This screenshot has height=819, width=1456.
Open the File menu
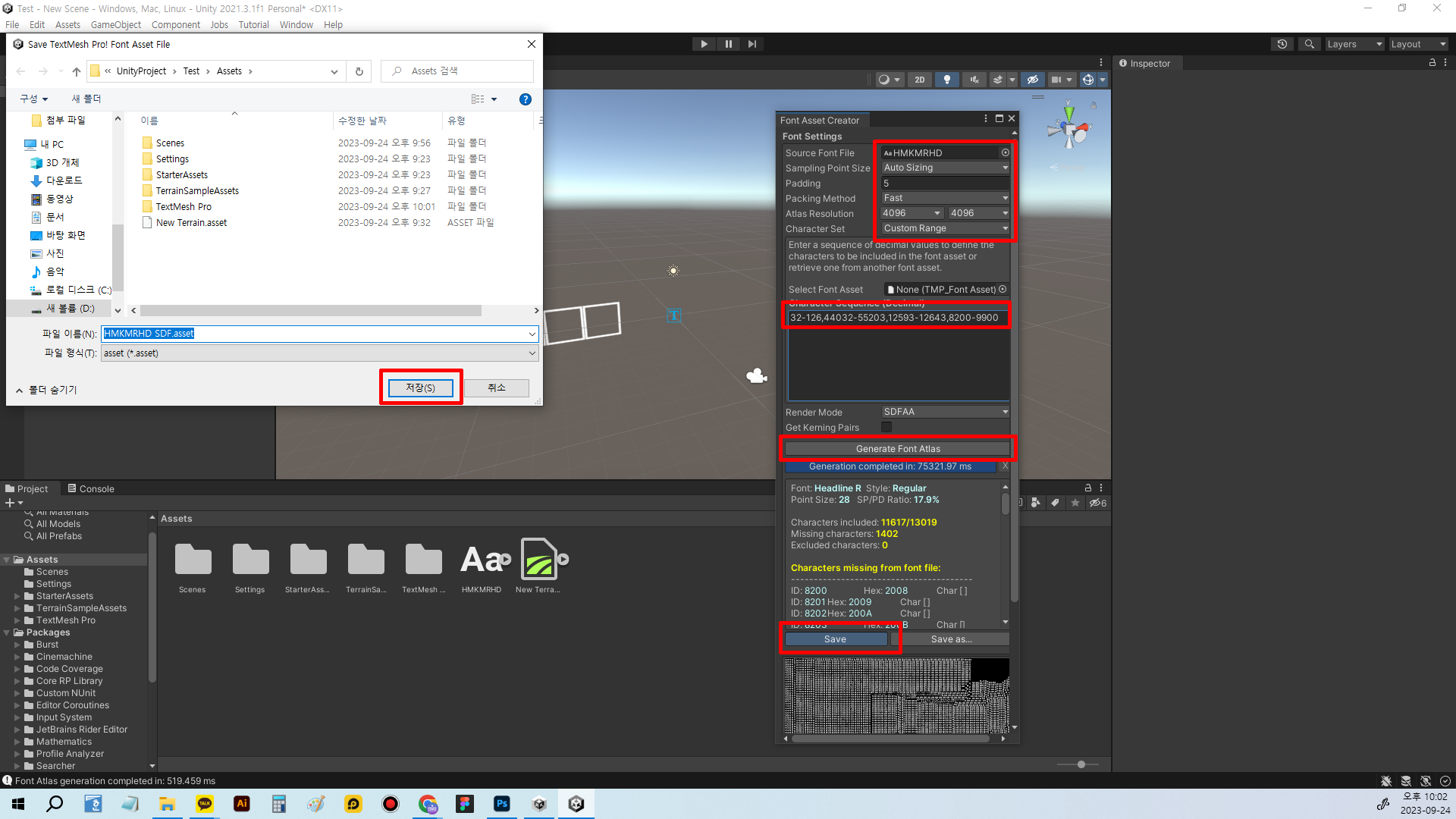click(x=12, y=24)
